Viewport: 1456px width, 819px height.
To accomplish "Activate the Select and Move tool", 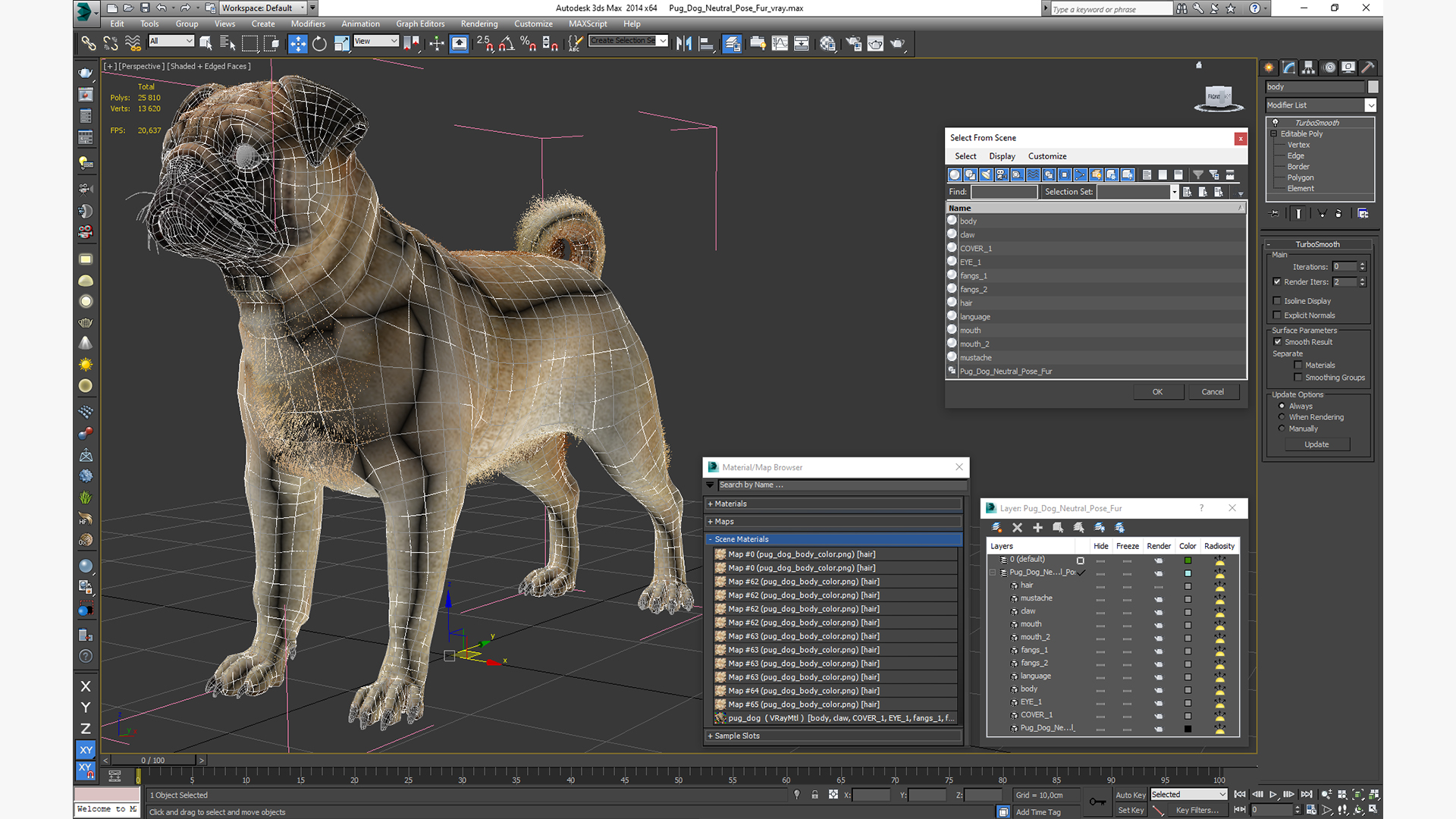I will point(297,43).
